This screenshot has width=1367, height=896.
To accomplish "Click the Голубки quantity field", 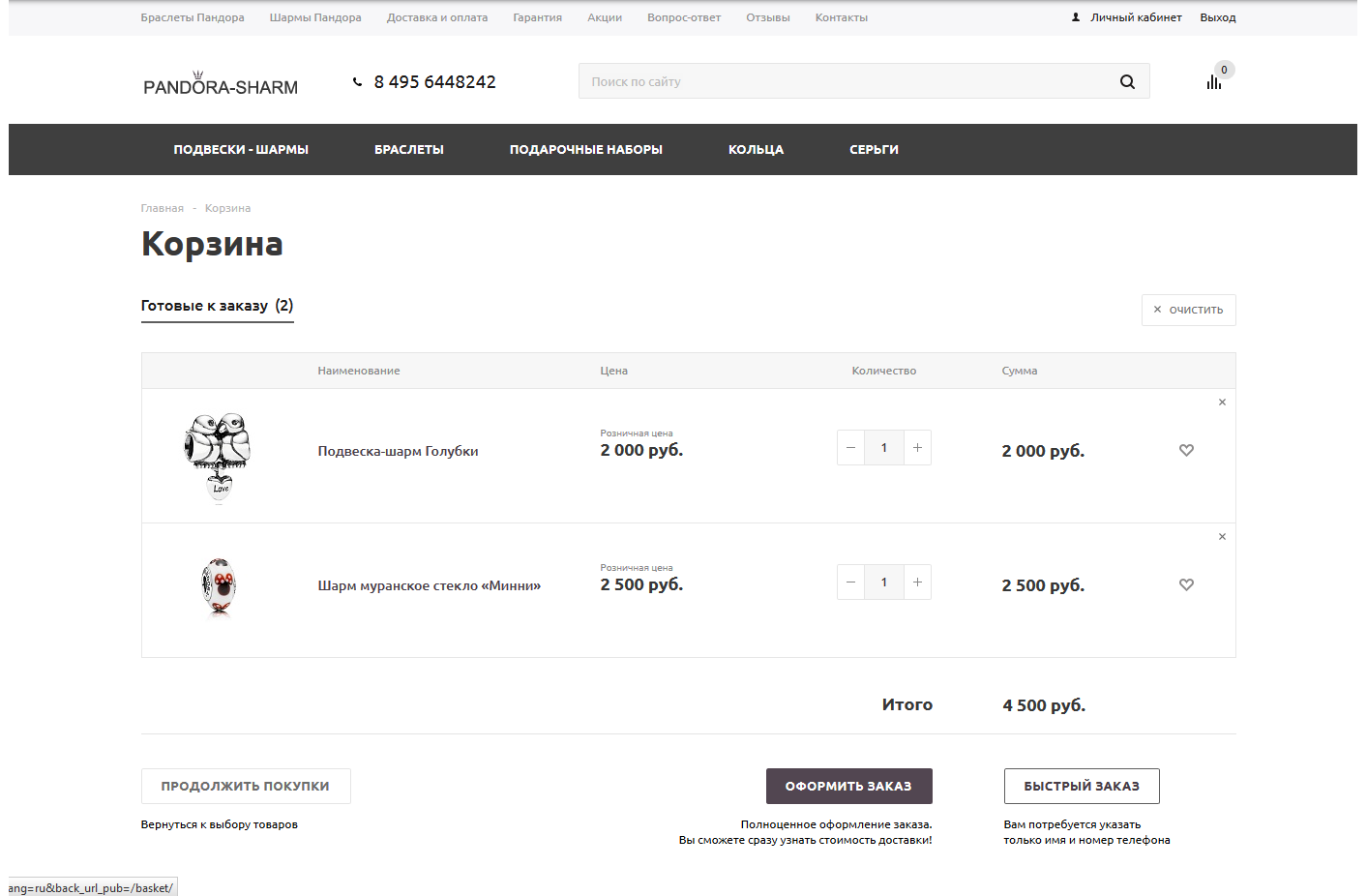I will [x=884, y=447].
